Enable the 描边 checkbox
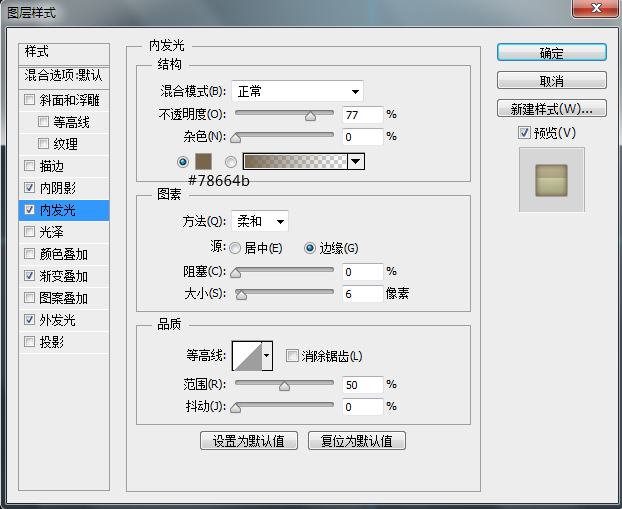This screenshot has width=622, height=509. tap(29, 165)
